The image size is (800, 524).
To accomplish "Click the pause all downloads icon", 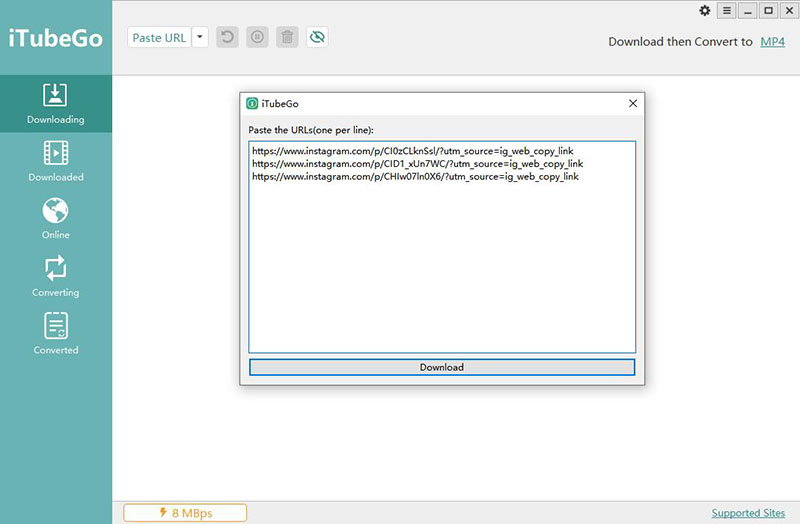I will coord(257,37).
